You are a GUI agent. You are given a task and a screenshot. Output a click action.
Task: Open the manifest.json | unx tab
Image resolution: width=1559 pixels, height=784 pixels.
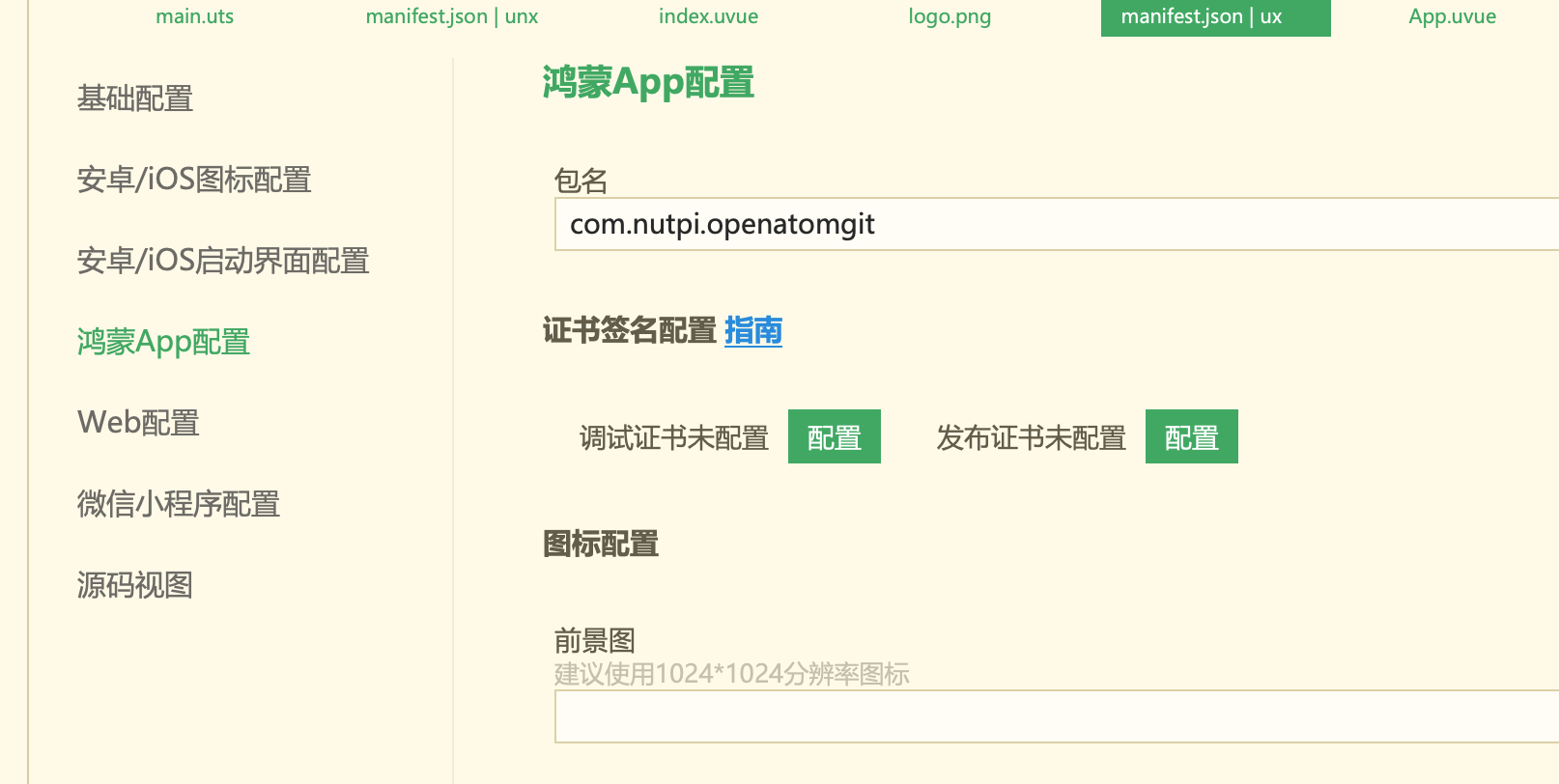[x=451, y=16]
